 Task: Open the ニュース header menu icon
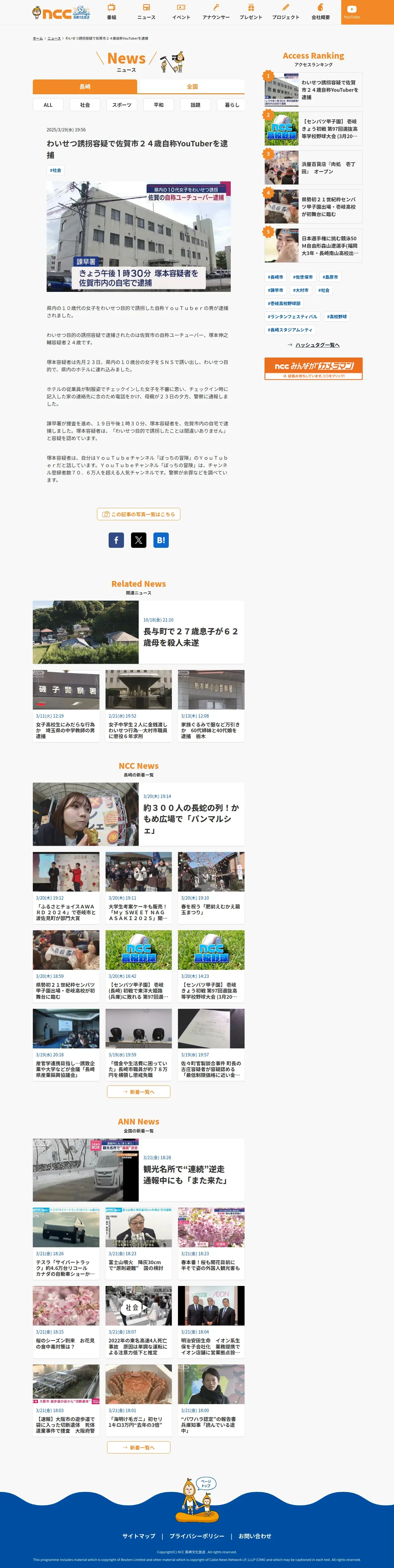146,12
